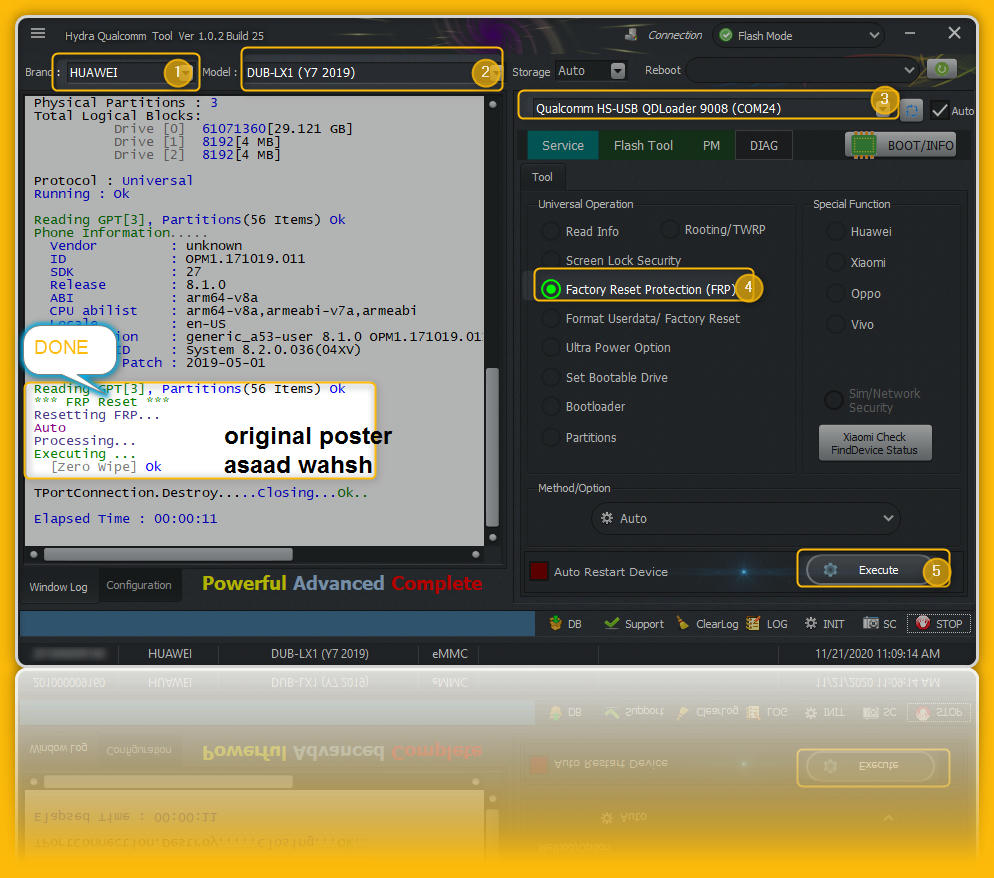Viewport: 994px width, 878px height.
Task: Click the eMMC status bar entry
Action: tap(449, 654)
